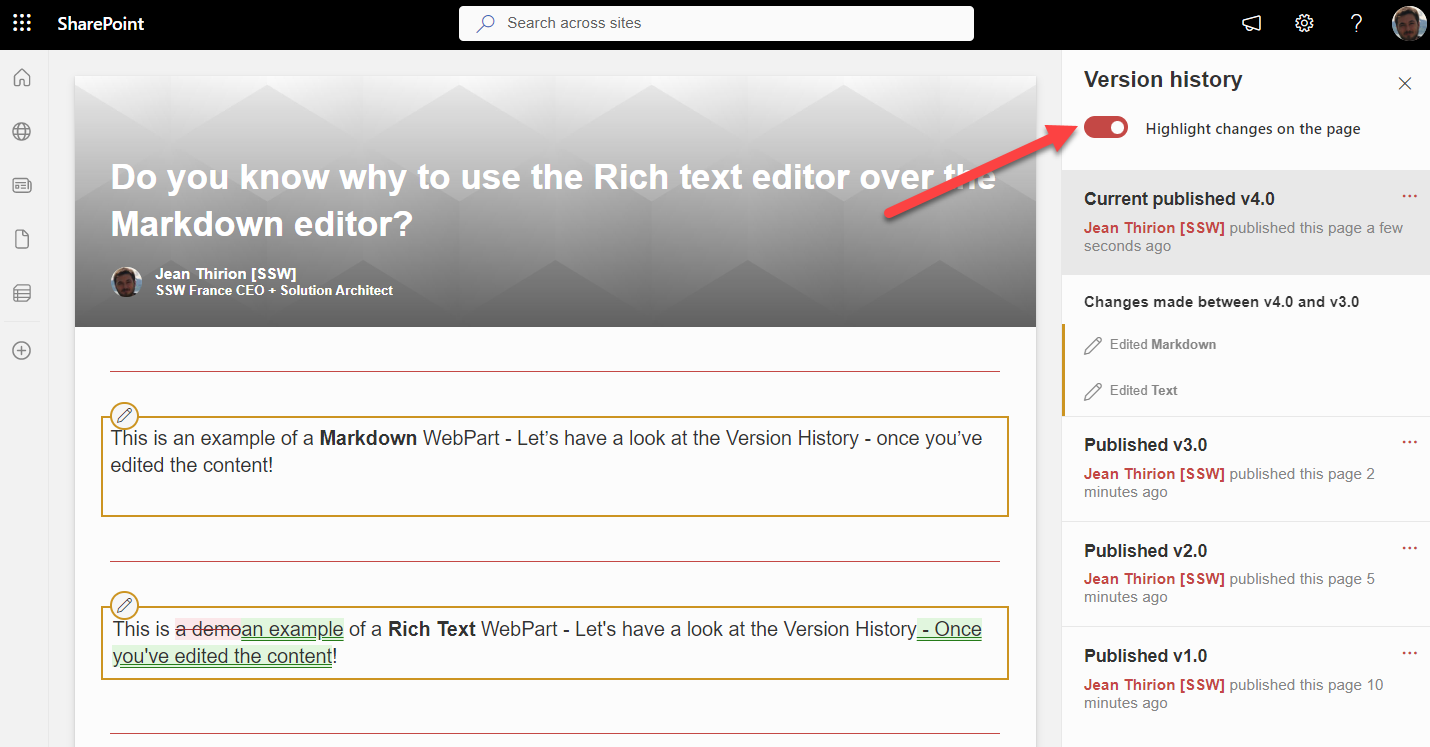Open the News icon in sidebar
This screenshot has width=1430, height=747.
[x=22, y=185]
